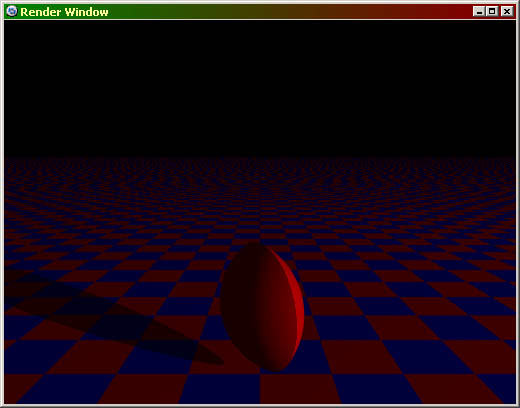Click the Render Window application icon
The width and height of the screenshot is (520, 408).
point(12,11)
